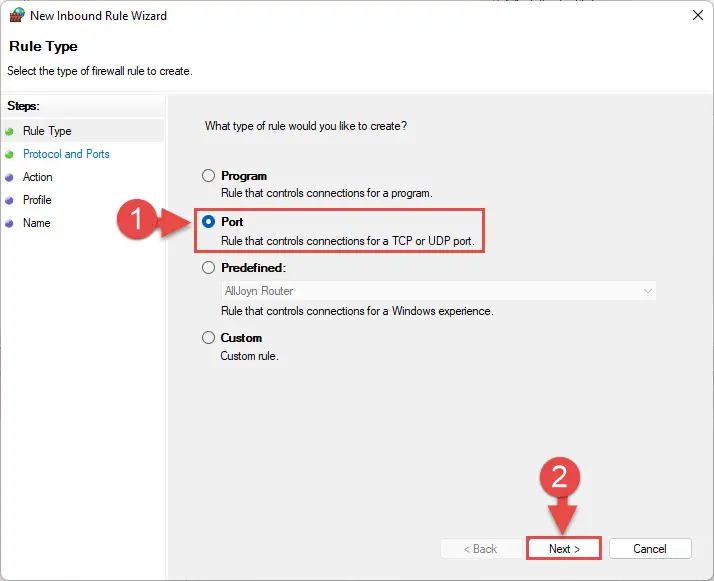714x581 pixels.
Task: Click the disabled Back button
Action: [481, 549]
